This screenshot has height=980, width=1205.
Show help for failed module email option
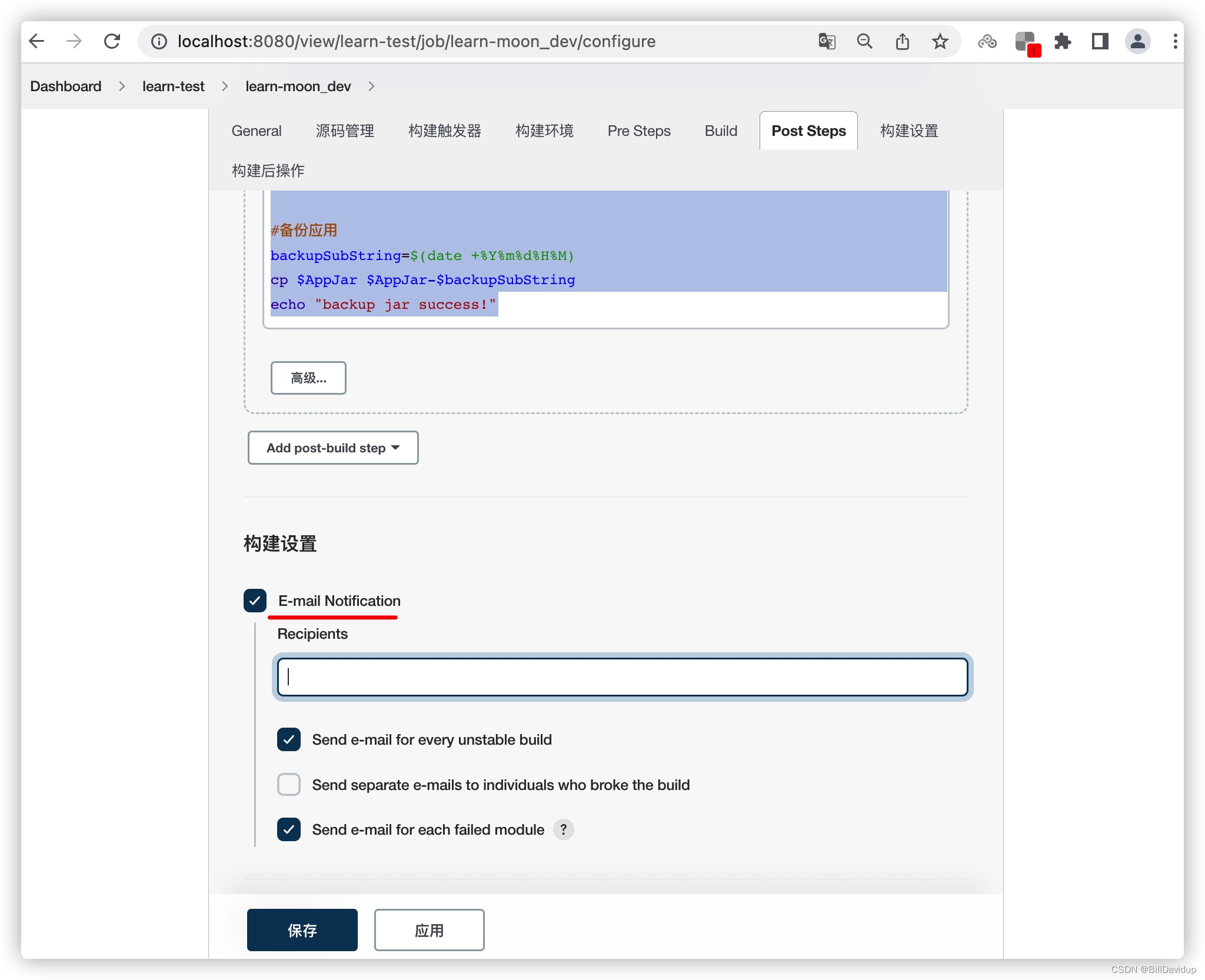(563, 829)
